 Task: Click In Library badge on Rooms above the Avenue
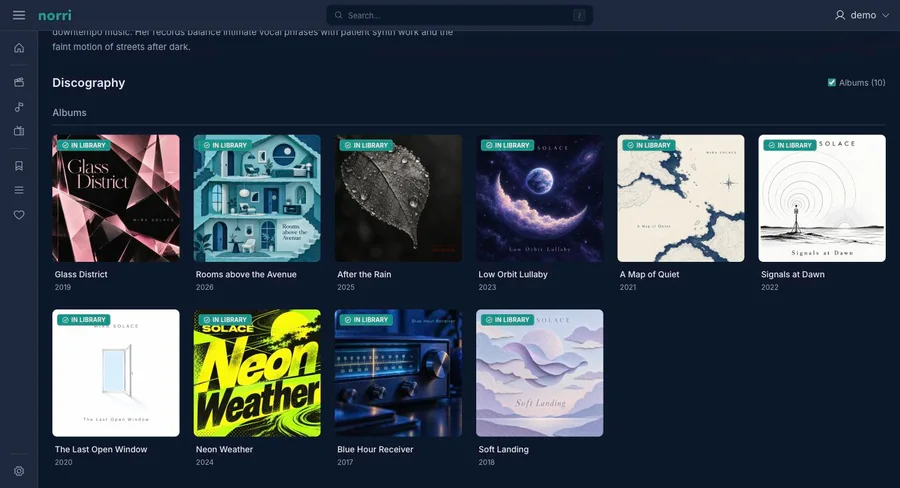[x=225, y=145]
